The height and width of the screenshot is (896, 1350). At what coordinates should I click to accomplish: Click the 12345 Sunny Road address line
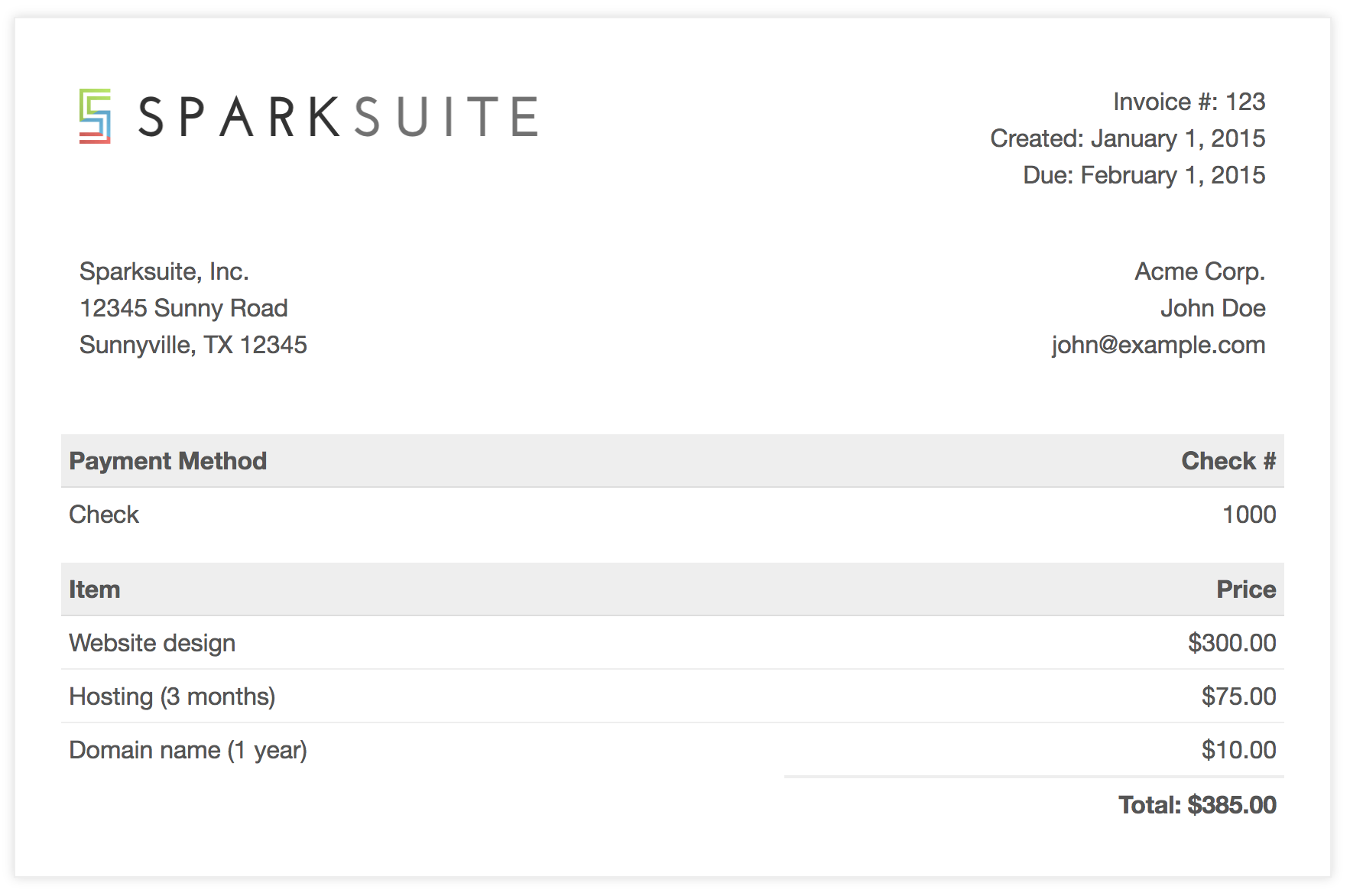pyautogui.click(x=183, y=308)
